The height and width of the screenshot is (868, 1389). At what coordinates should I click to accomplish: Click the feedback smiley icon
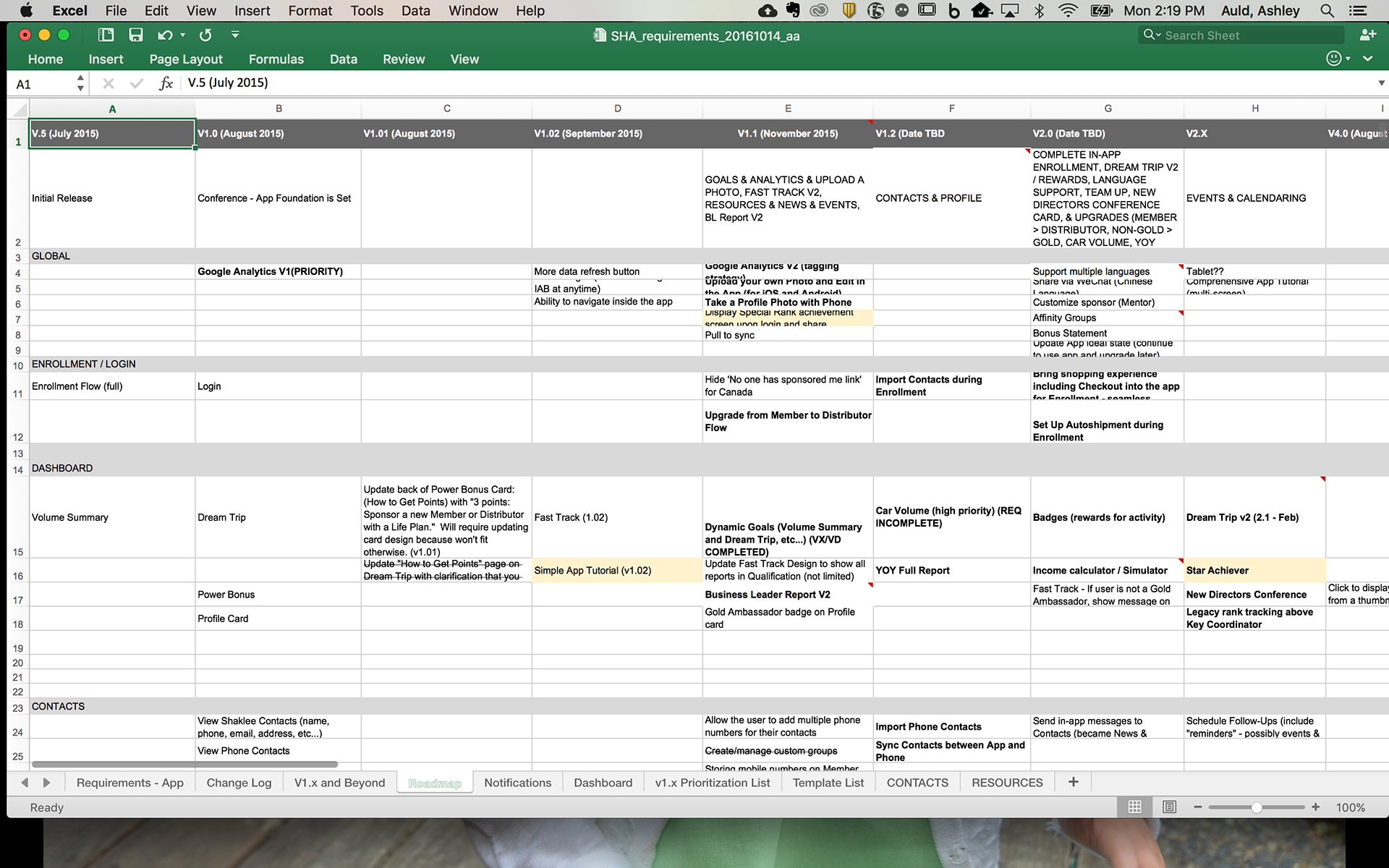pos(1333,59)
